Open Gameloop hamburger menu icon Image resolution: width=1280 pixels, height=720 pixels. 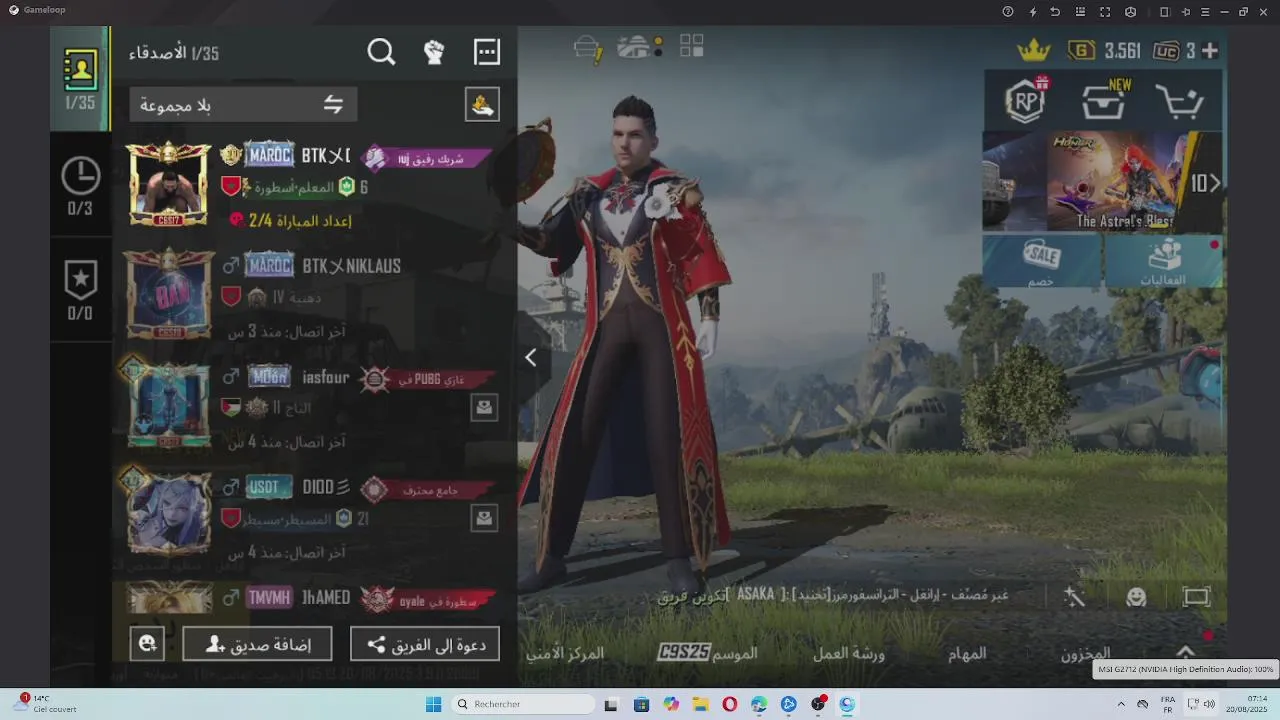(x=1206, y=12)
